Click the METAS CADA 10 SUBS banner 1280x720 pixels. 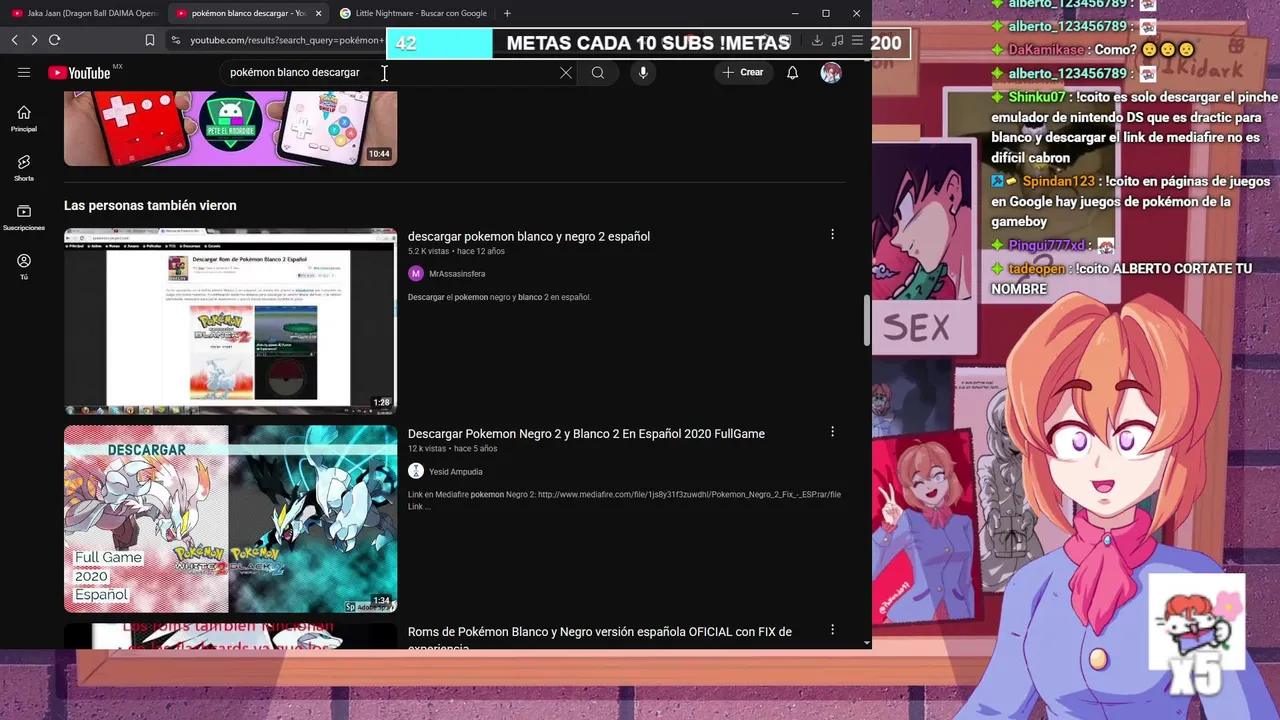[x=648, y=43]
